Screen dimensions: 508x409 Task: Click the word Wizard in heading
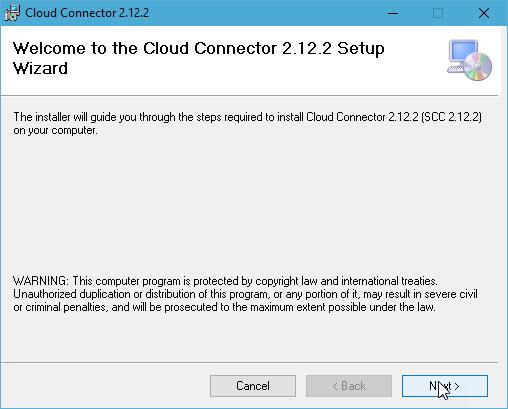coord(40,68)
